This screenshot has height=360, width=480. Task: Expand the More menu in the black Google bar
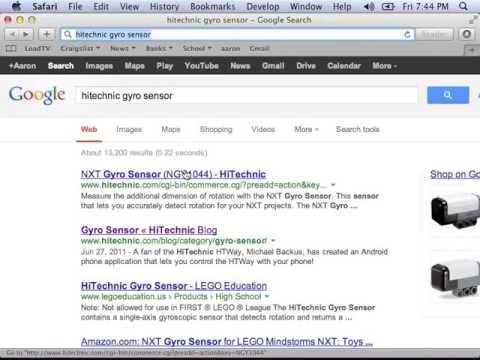coord(384,66)
